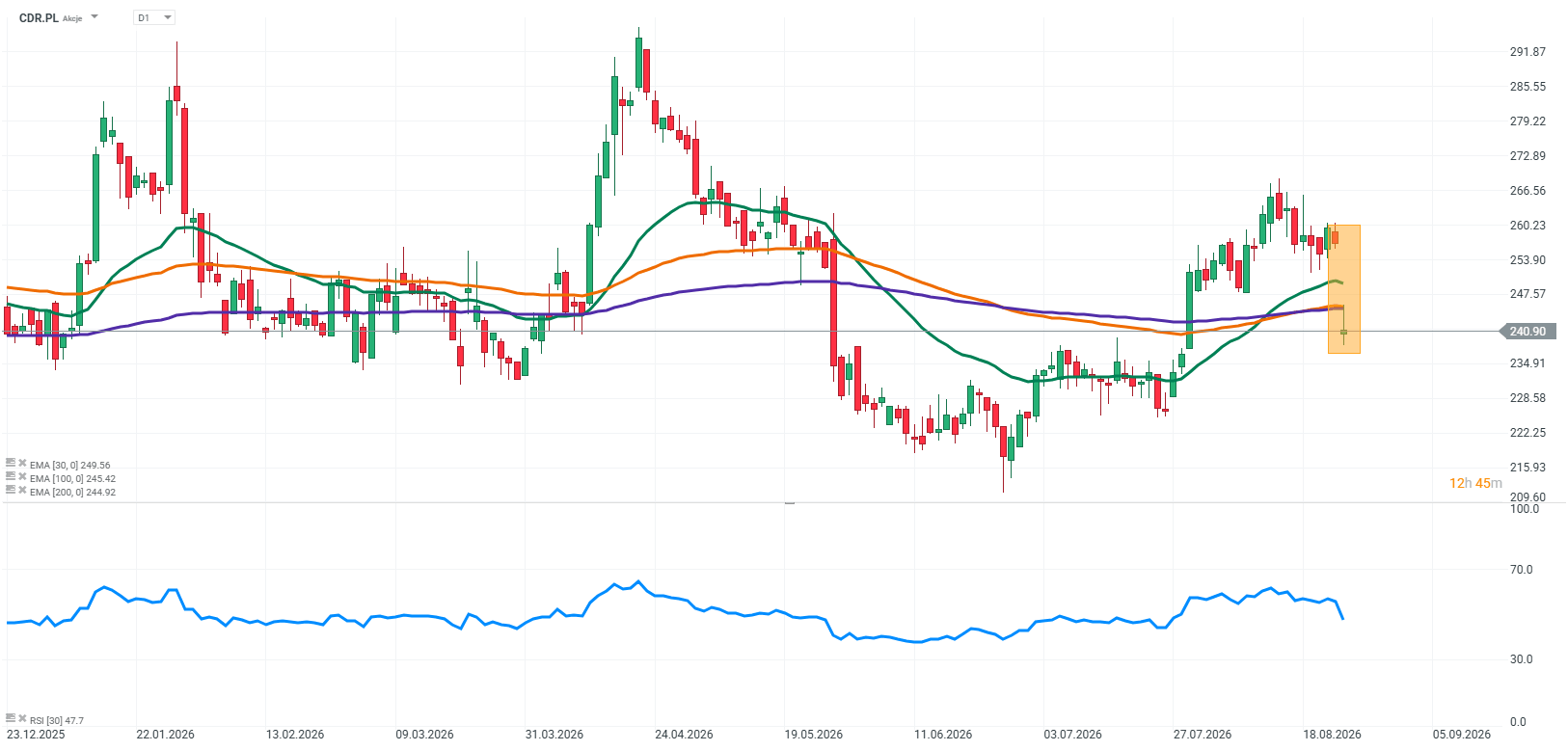Click the orange highlighted rectangle on chart
Viewport: 1568px width, 751px height.
1344,289
